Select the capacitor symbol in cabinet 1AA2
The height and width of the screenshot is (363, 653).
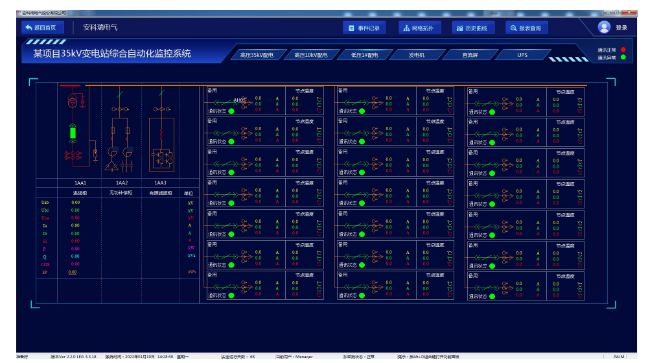coord(127,167)
